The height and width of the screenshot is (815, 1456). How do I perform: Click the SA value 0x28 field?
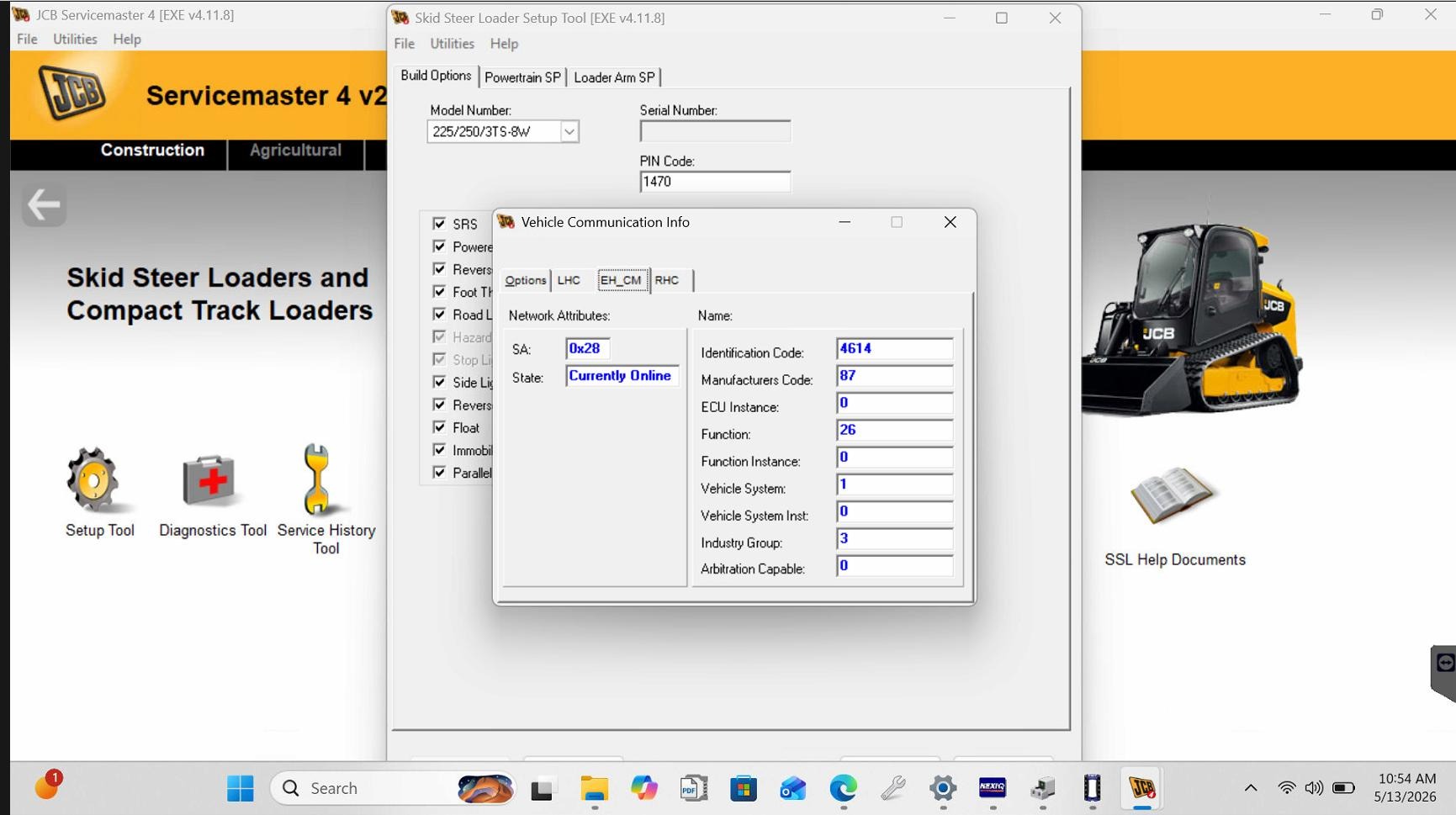pos(587,348)
